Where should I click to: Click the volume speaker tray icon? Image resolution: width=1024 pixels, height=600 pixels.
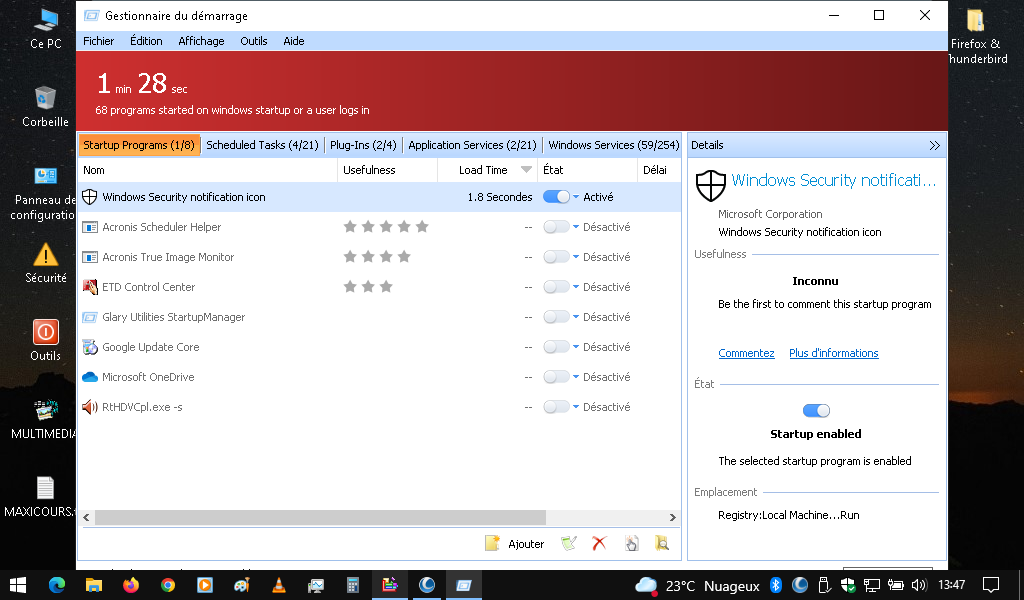click(x=919, y=585)
